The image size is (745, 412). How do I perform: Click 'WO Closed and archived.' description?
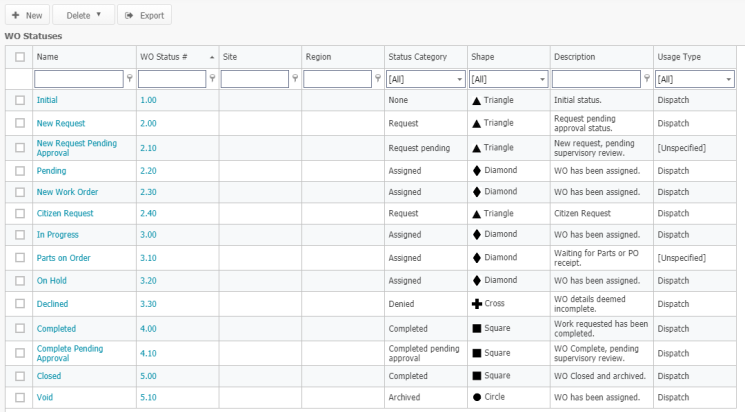click(600, 376)
